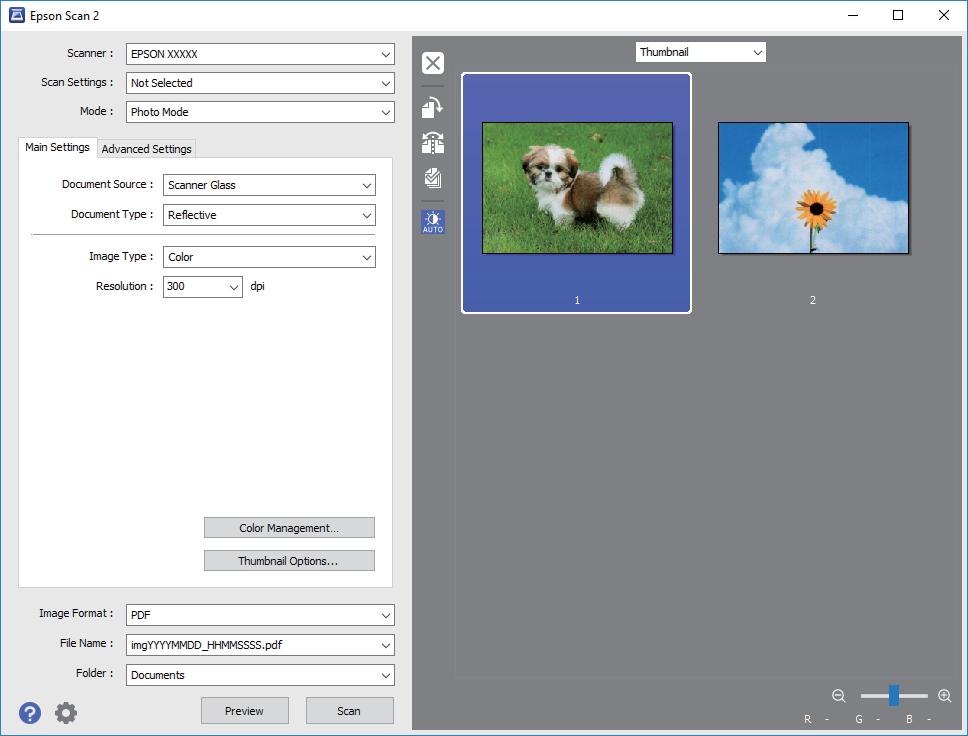Select the sunflower photo thumbnail 2
Viewport: 968px width, 736px height.
pos(813,188)
